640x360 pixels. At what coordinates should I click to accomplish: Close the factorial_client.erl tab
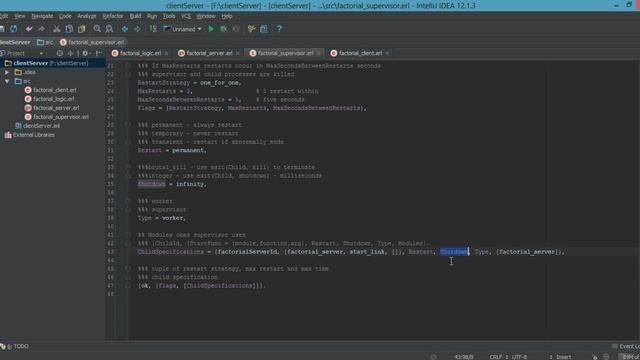(x=387, y=53)
